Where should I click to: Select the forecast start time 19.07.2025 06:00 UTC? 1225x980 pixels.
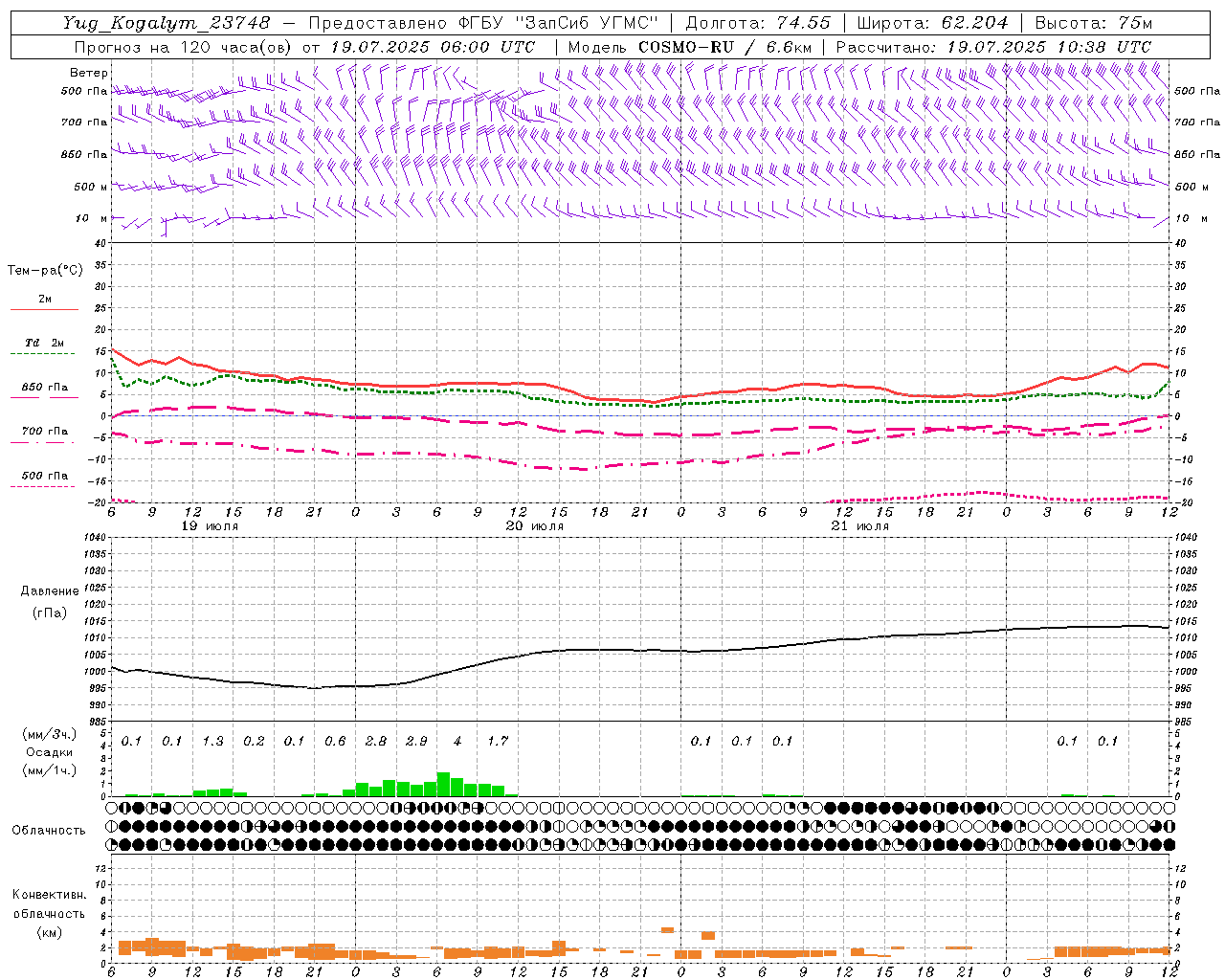433,47
